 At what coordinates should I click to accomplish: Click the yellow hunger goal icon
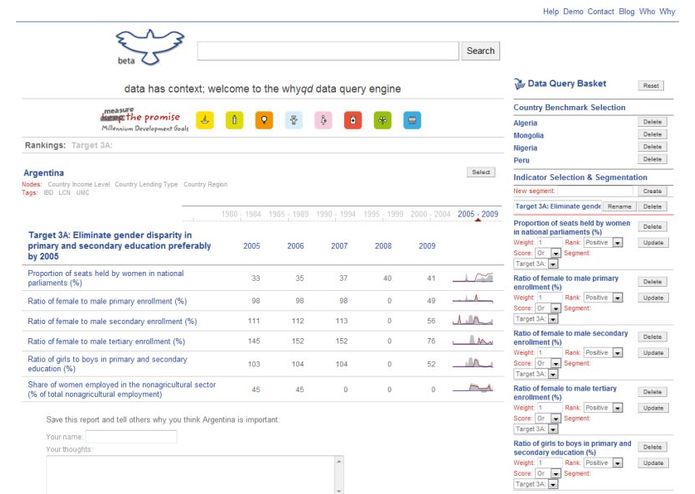205,120
